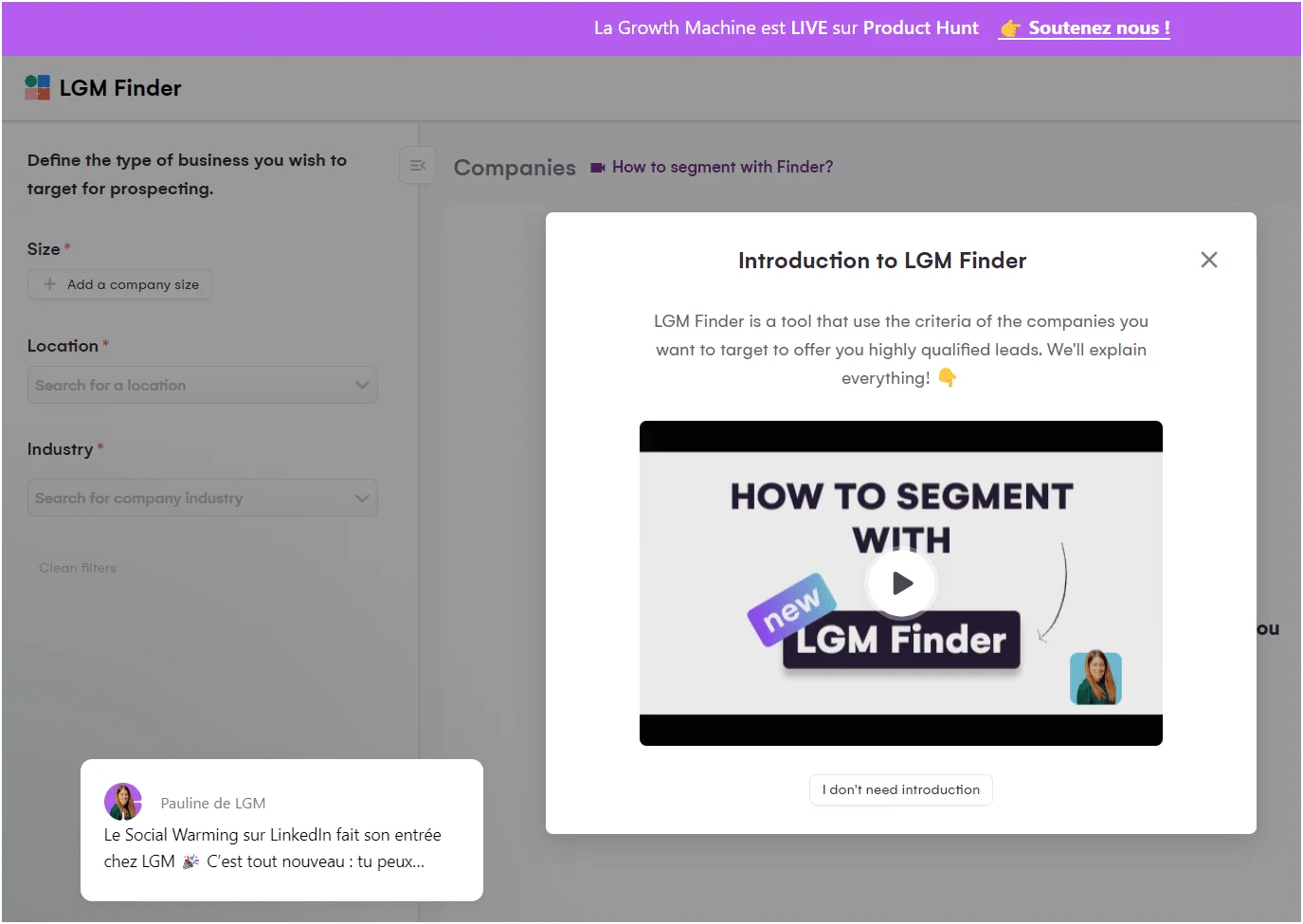This screenshot has width=1303, height=924.
Task: Open Pauline de LGM avatar
Action: (123, 802)
